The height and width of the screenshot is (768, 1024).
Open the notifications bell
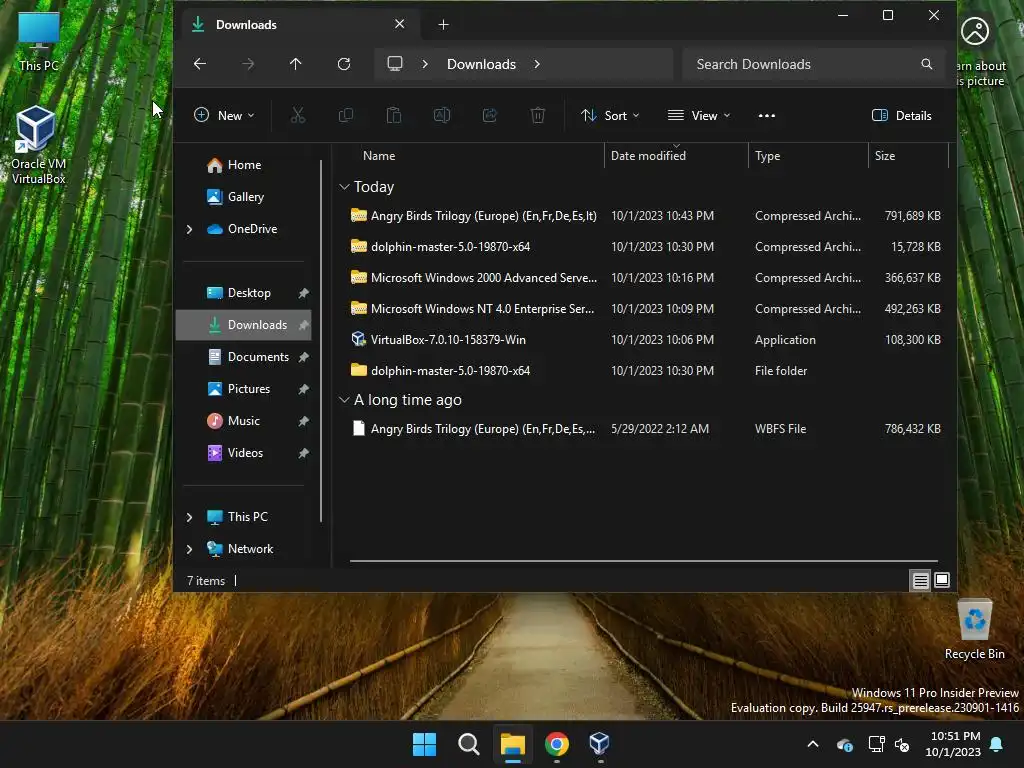pos(997,744)
